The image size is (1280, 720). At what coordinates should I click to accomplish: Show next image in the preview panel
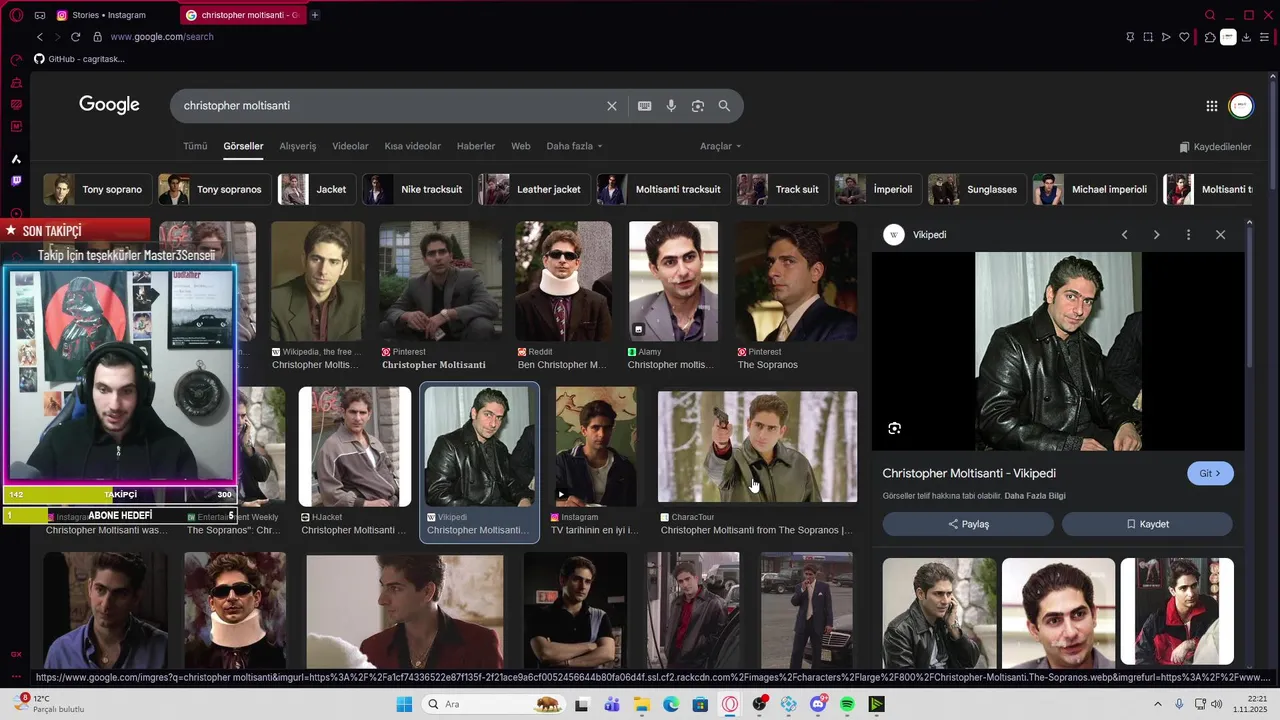click(x=1156, y=235)
